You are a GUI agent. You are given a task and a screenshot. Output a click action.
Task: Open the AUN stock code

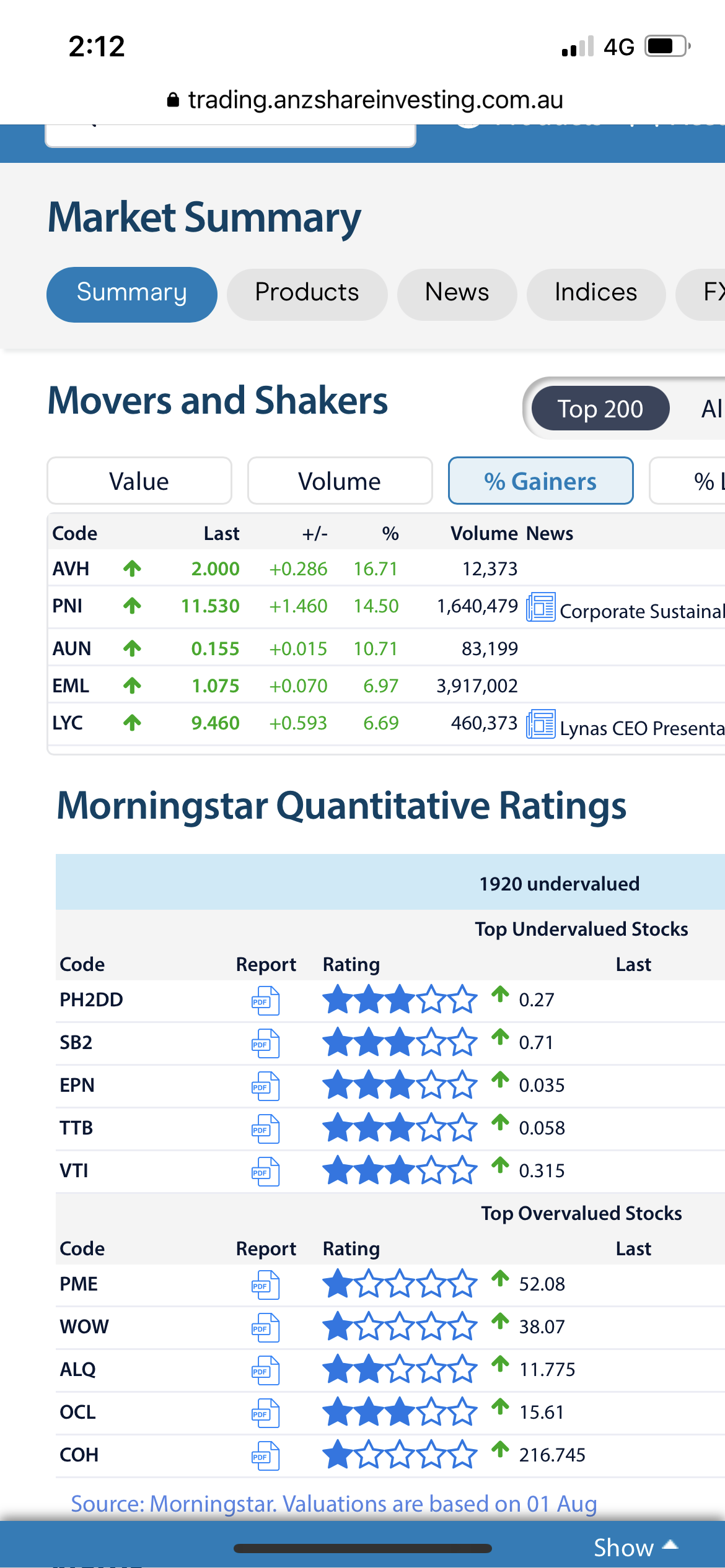coord(72,648)
